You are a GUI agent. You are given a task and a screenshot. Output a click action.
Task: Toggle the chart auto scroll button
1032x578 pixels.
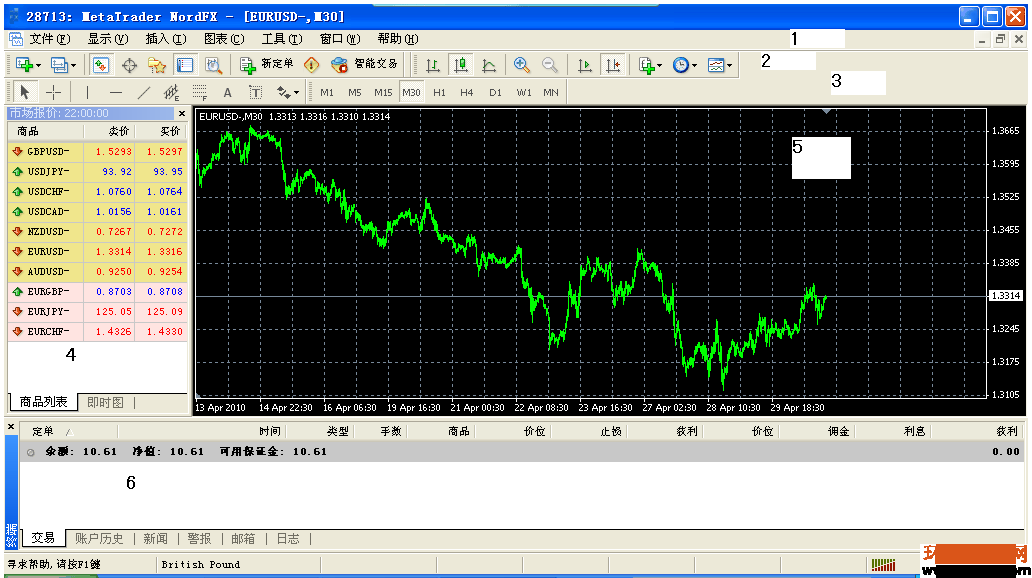coord(584,65)
